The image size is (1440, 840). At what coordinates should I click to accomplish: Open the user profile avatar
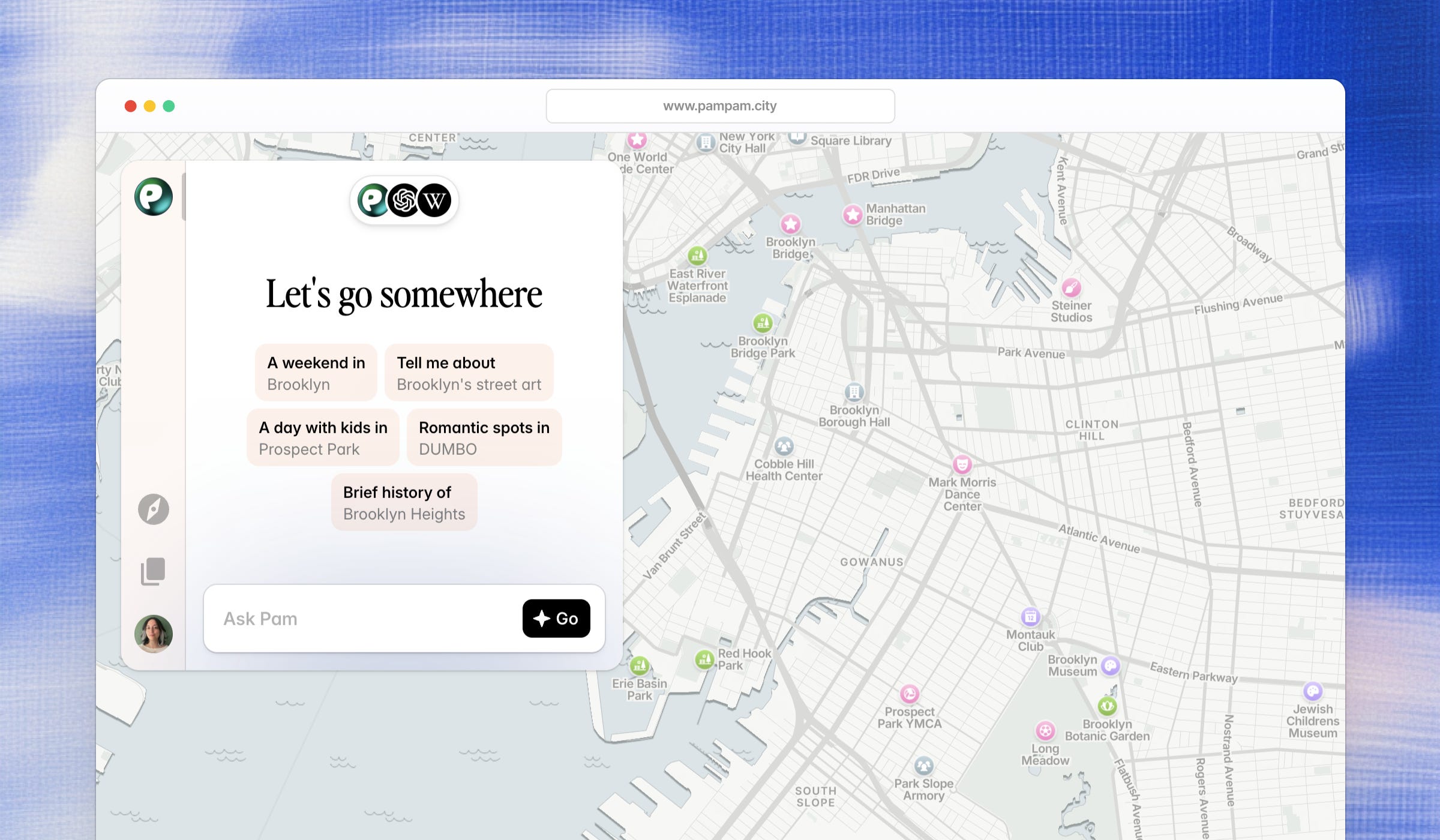click(x=154, y=634)
